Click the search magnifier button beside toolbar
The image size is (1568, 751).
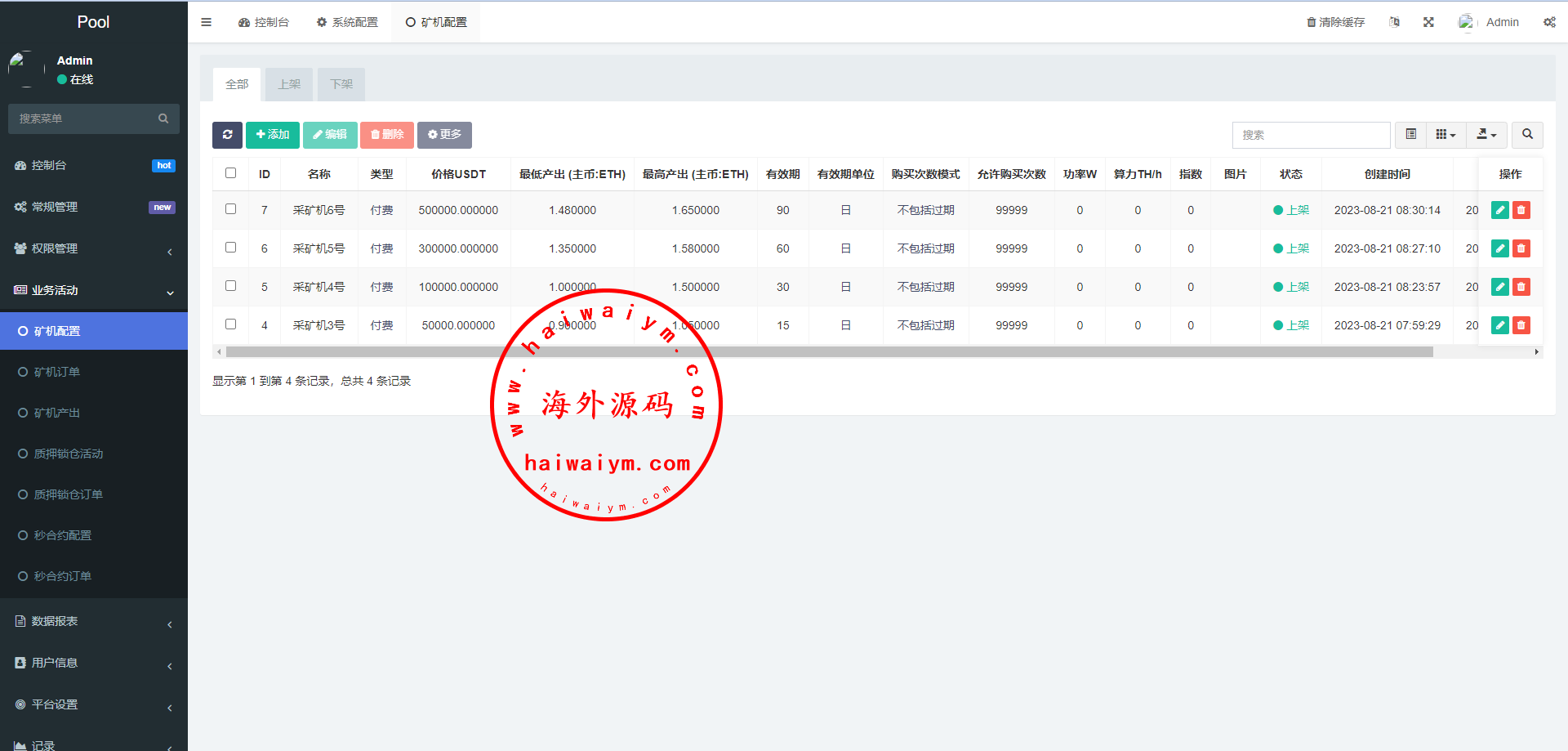1526,135
